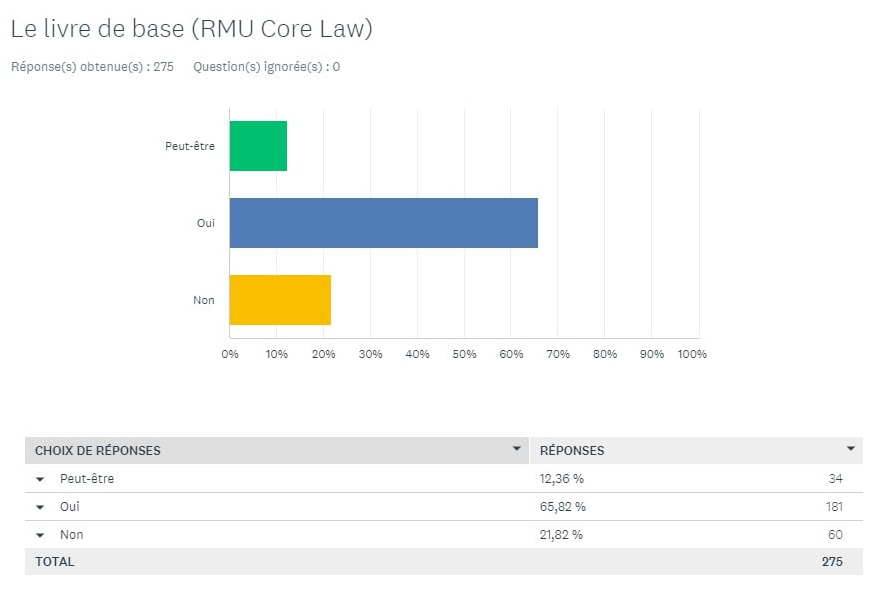This screenshot has width=885, height=591.
Task: Expand the Non row arrow in table
Action: (40, 536)
